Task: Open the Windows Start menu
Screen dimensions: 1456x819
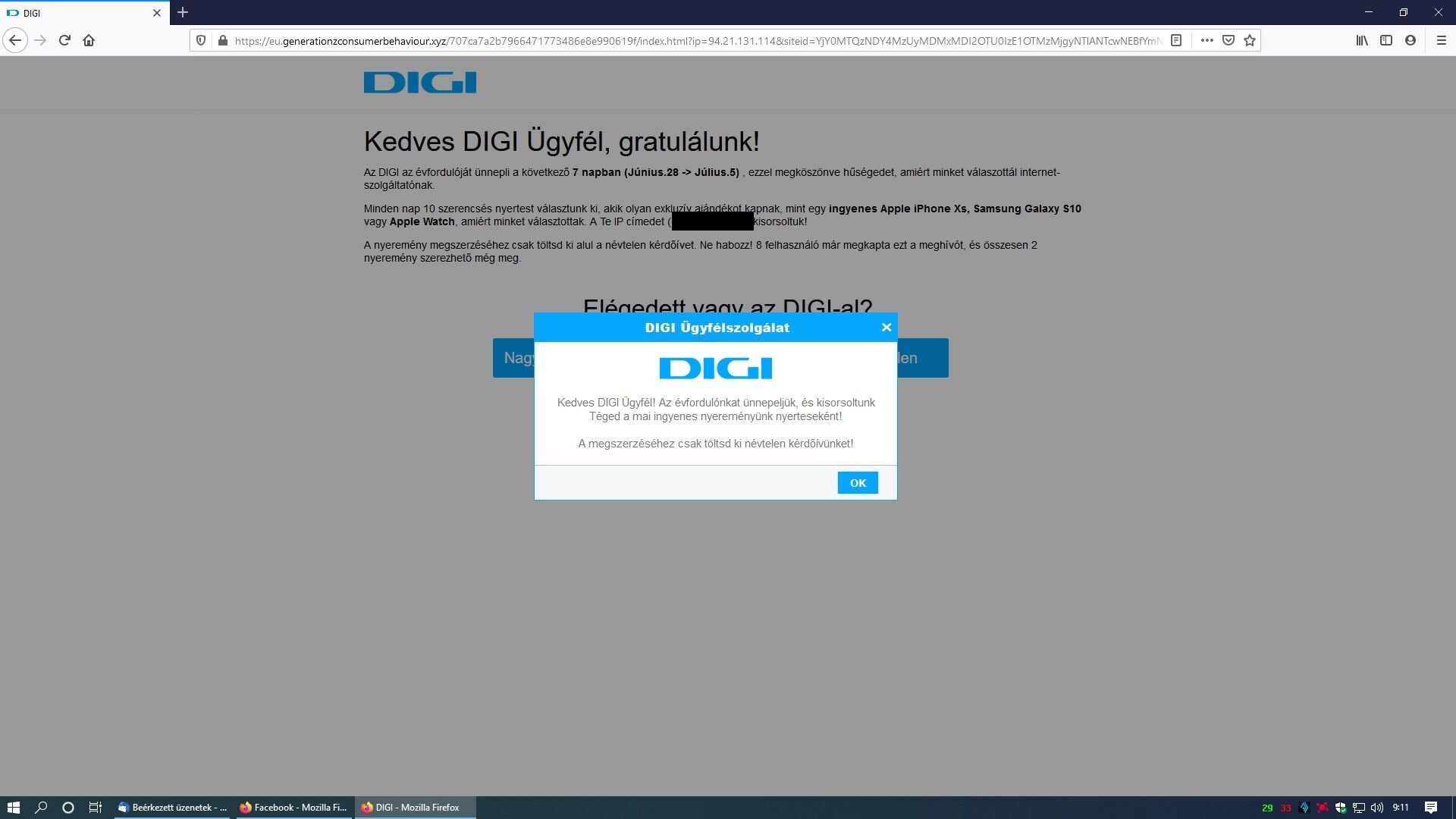Action: point(13,808)
